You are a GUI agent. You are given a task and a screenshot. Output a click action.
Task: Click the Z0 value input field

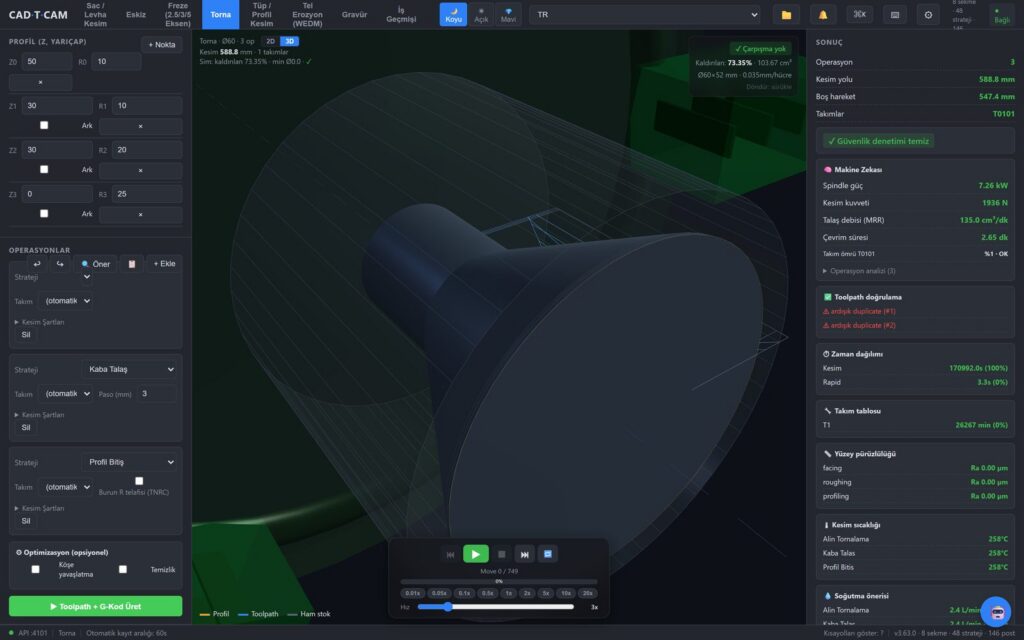tap(47, 61)
